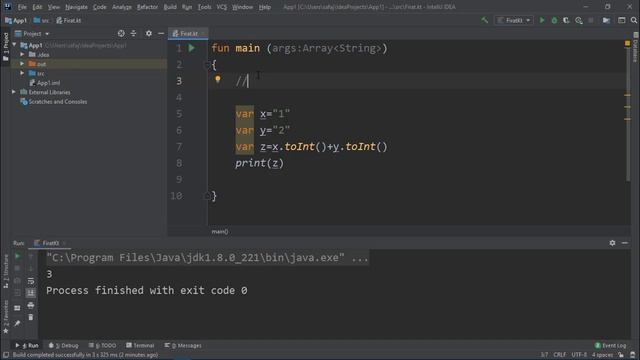Click the run gutter arrow beside main

(x=191, y=48)
